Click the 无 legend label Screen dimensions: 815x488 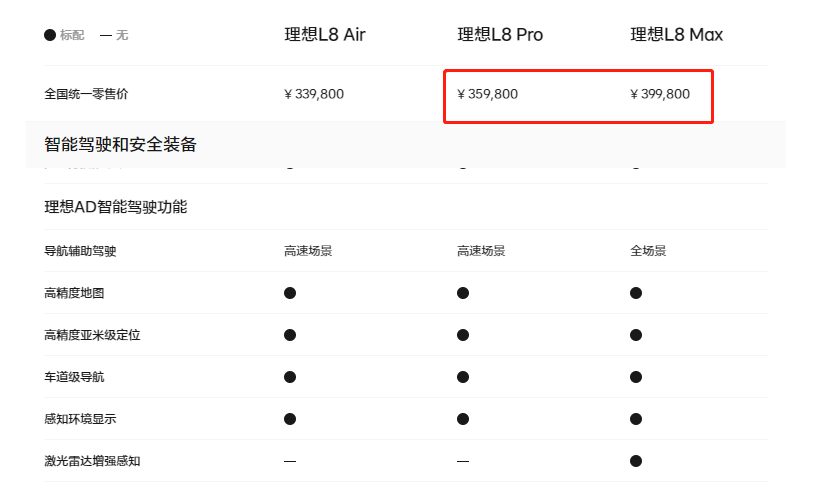pyautogui.click(x=122, y=35)
